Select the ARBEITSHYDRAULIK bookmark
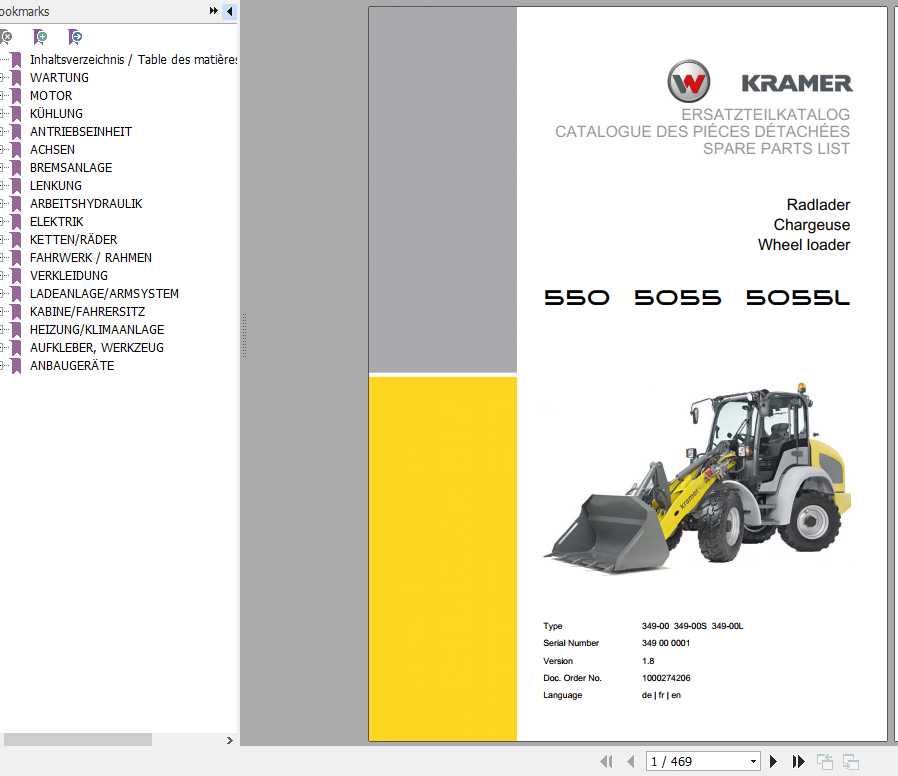The width and height of the screenshot is (898, 776). (86, 204)
